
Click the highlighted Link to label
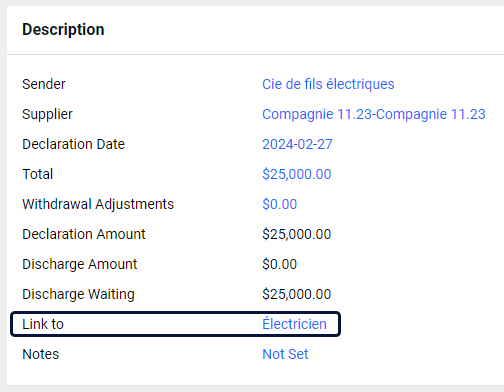pyautogui.click(x=43, y=324)
